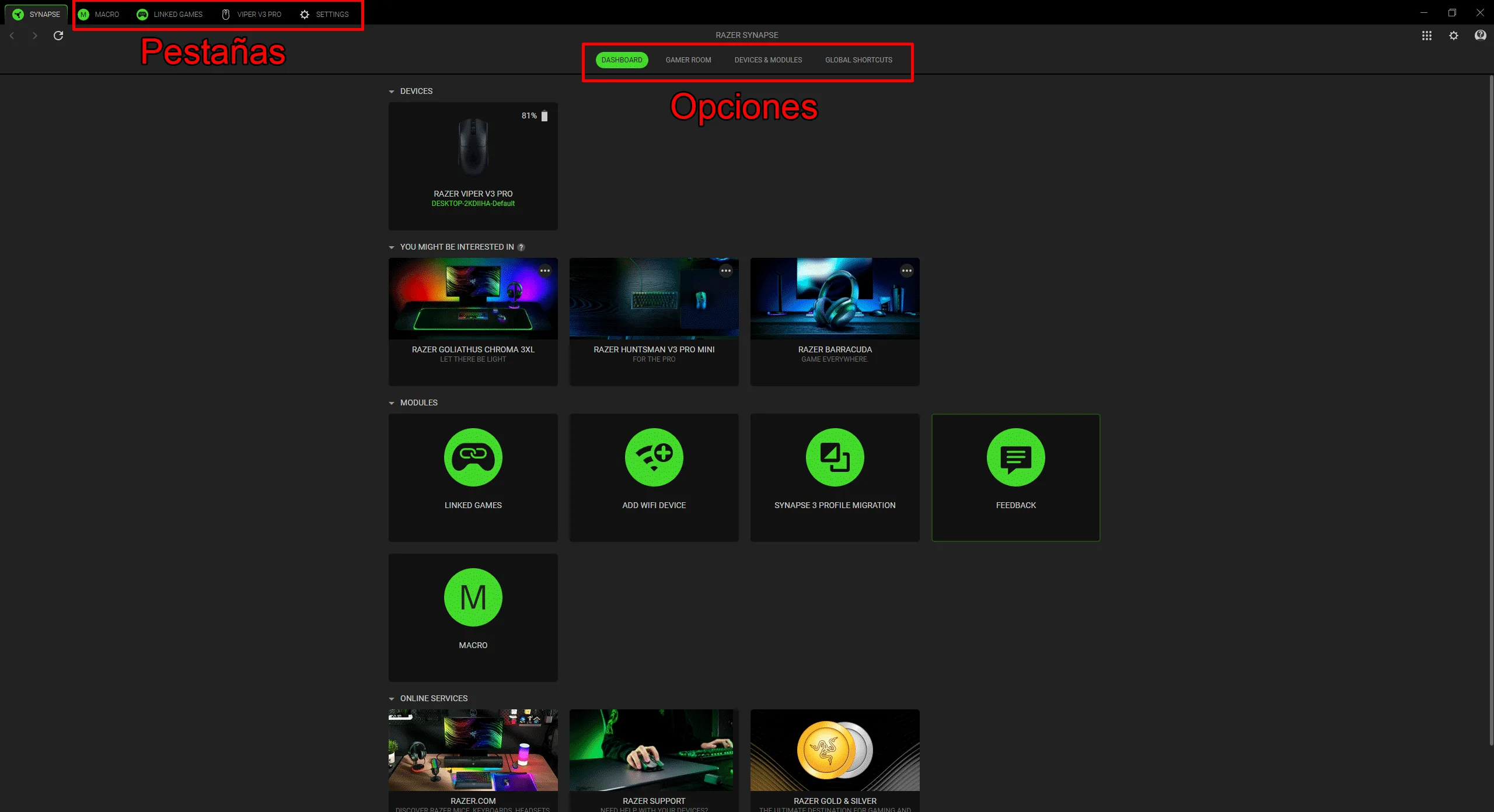
Task: Collapse the You Might Be Interested In section
Action: [392, 247]
